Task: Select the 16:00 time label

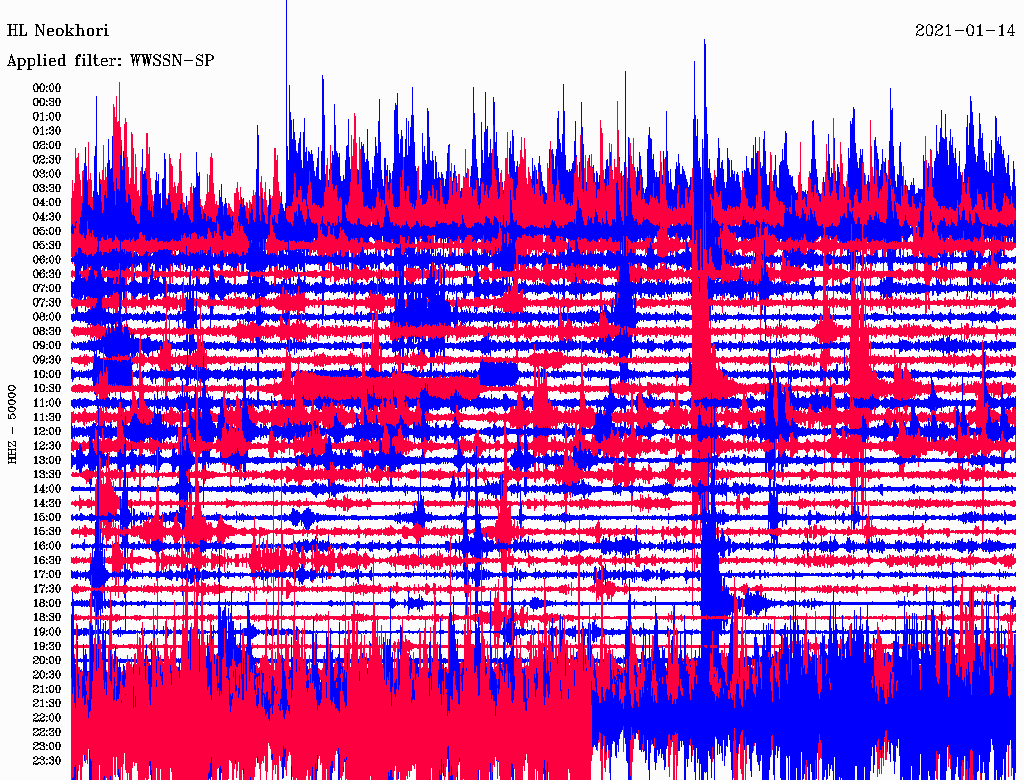Action: (x=46, y=545)
